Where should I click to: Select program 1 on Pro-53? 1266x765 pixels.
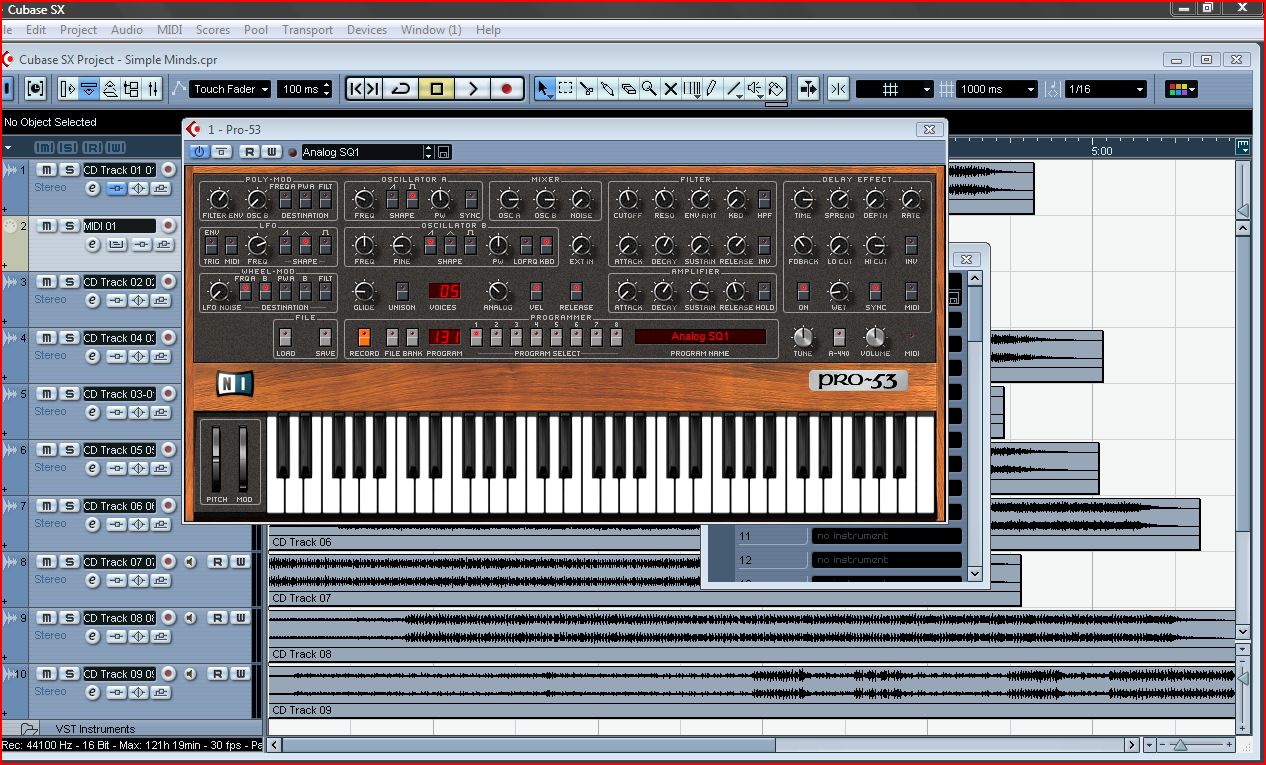(477, 336)
